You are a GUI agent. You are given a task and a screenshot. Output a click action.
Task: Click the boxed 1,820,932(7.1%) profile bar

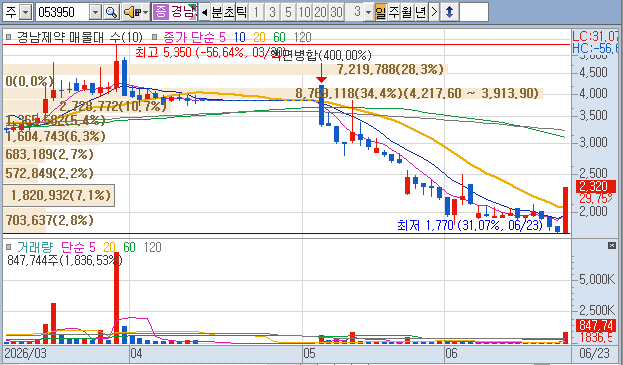click(59, 195)
